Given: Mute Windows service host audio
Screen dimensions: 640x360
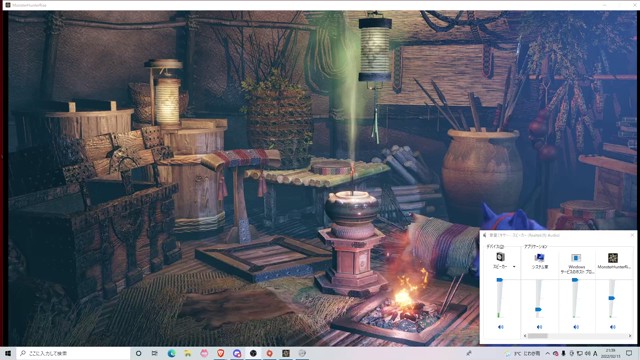Looking at the screenshot, I should tap(576, 327).
